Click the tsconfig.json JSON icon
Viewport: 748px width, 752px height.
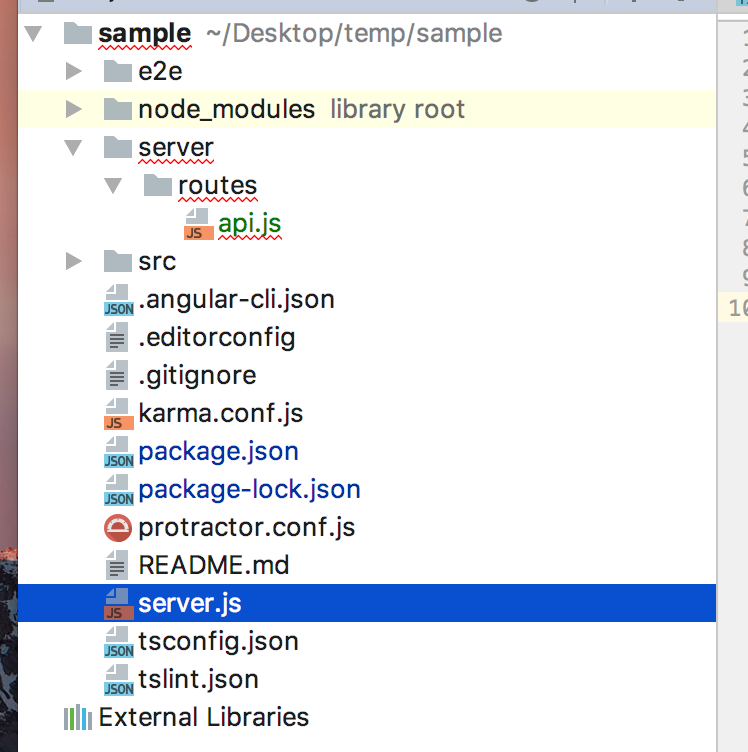pos(118,641)
